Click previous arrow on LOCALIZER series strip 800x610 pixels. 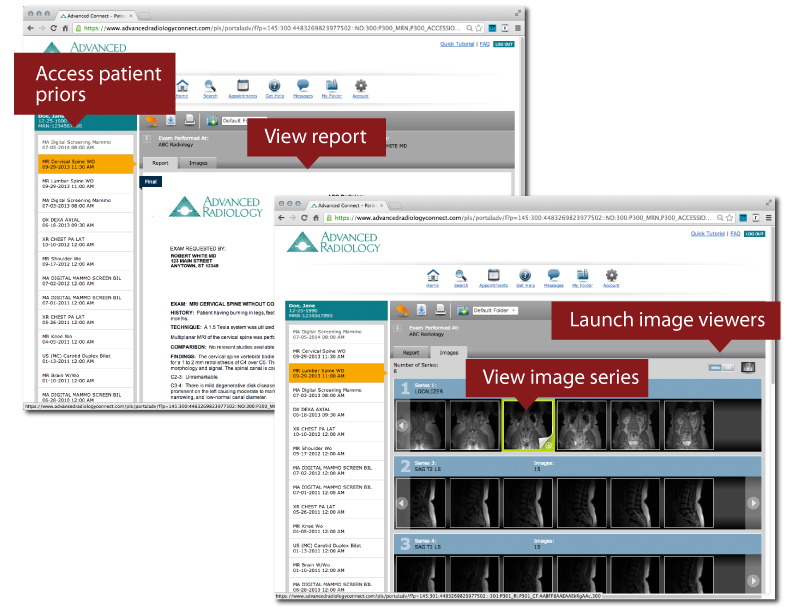coord(402,425)
